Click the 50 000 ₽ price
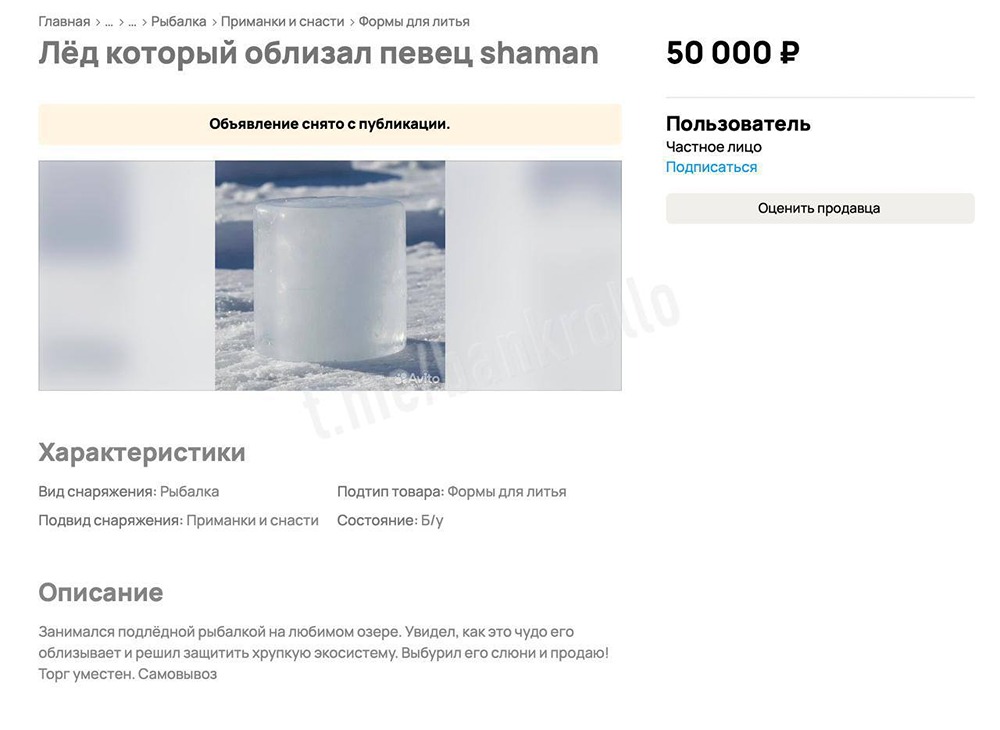This screenshot has height=730, width=1000. (x=732, y=52)
